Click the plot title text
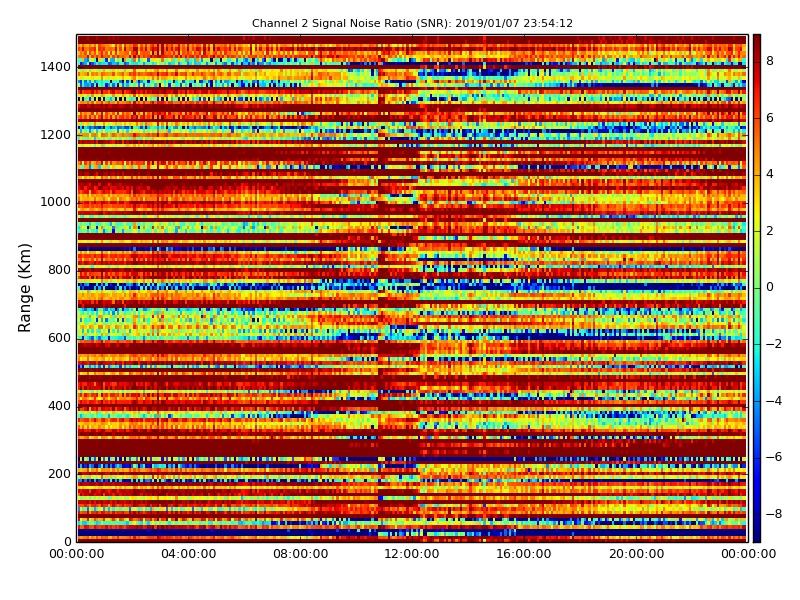Screen dimensions: 800x600 pos(412,23)
